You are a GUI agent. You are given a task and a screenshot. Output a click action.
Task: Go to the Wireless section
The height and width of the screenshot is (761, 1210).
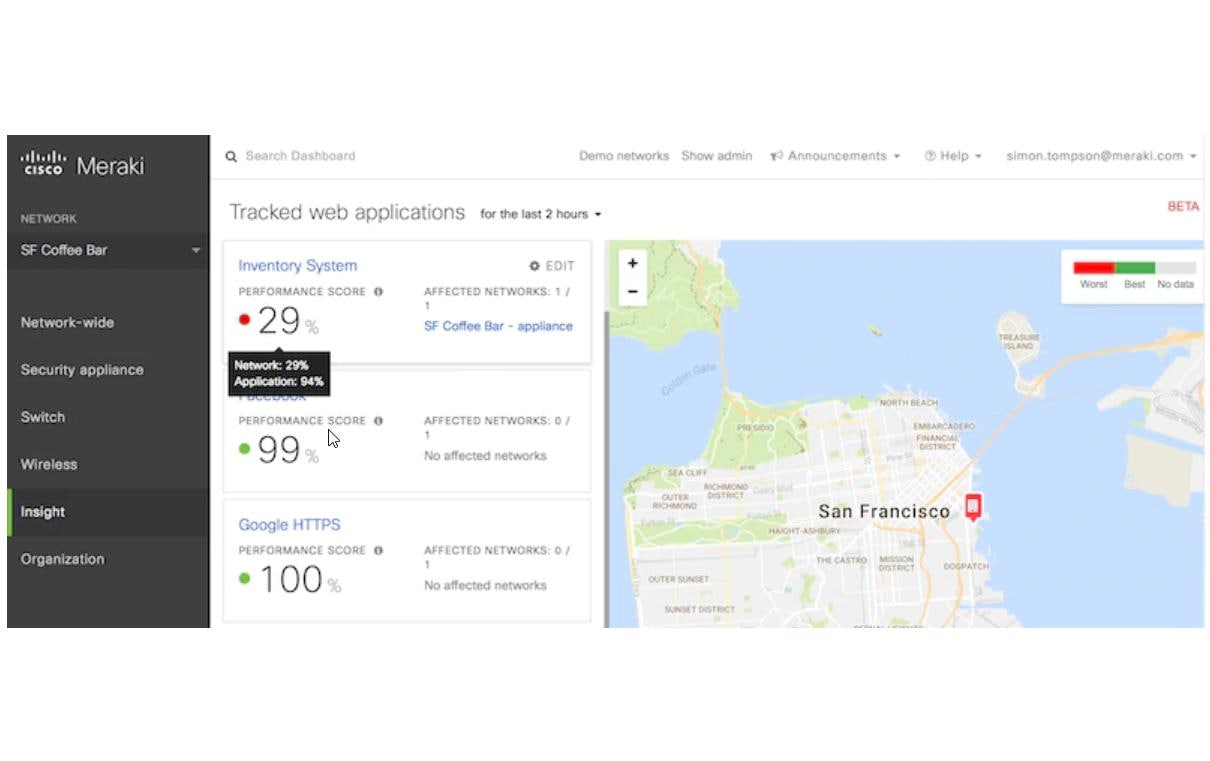coord(49,464)
